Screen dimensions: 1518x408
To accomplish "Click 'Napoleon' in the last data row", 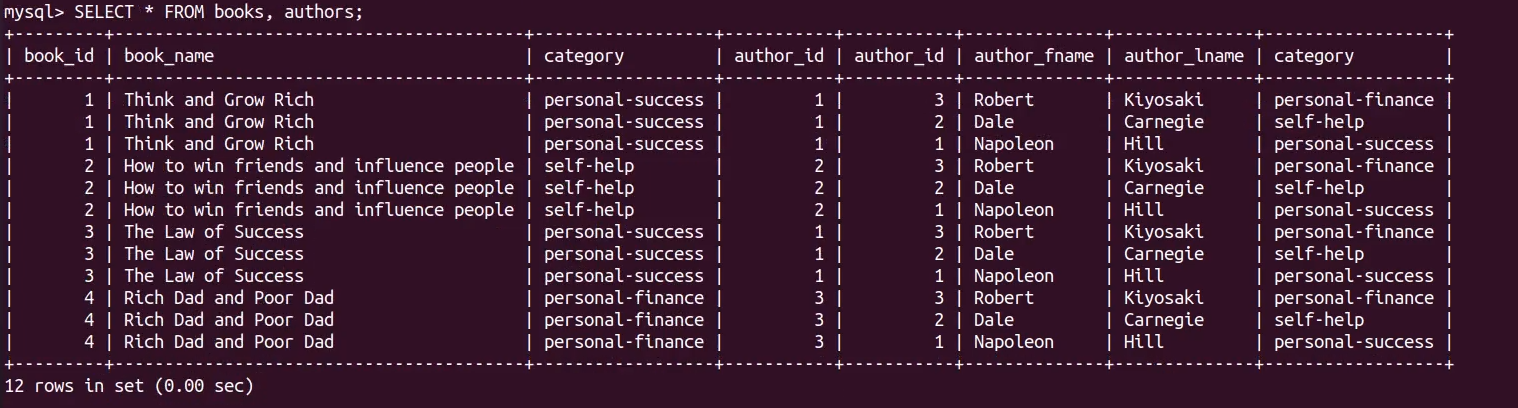I will (1013, 342).
